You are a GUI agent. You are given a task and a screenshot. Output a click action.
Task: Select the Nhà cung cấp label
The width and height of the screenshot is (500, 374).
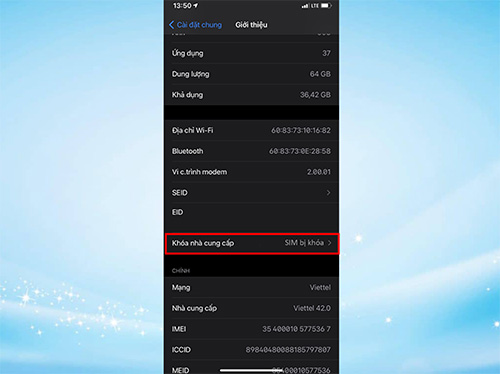pyautogui.click(x=194, y=308)
